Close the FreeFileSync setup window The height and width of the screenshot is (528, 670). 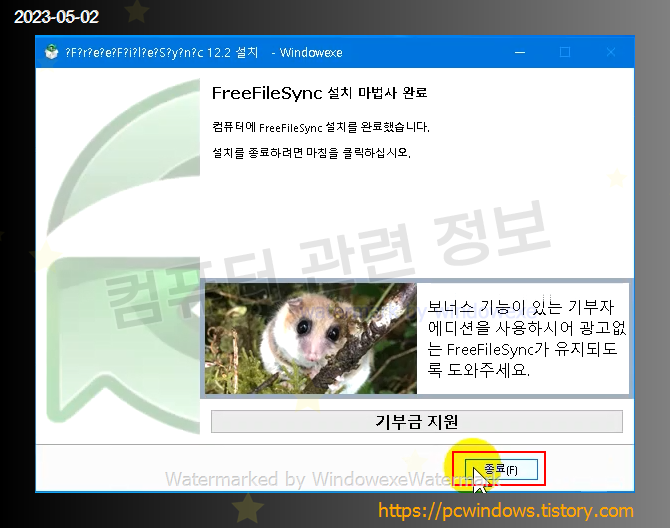pyautogui.click(x=611, y=53)
